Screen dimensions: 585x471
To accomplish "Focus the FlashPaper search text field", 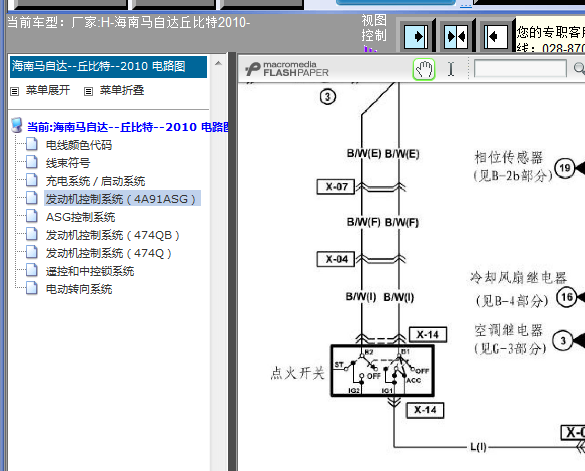I will point(520,69).
